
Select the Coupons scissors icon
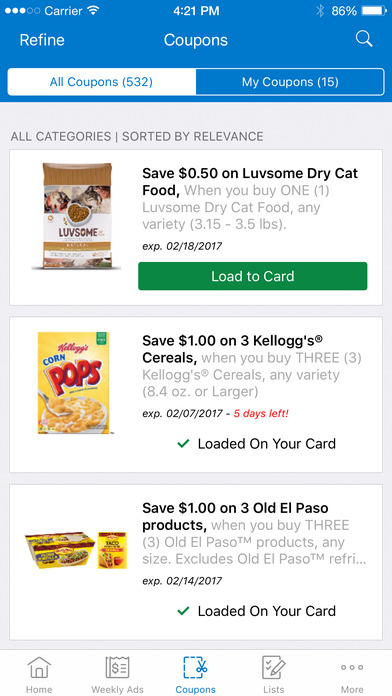coord(195,667)
